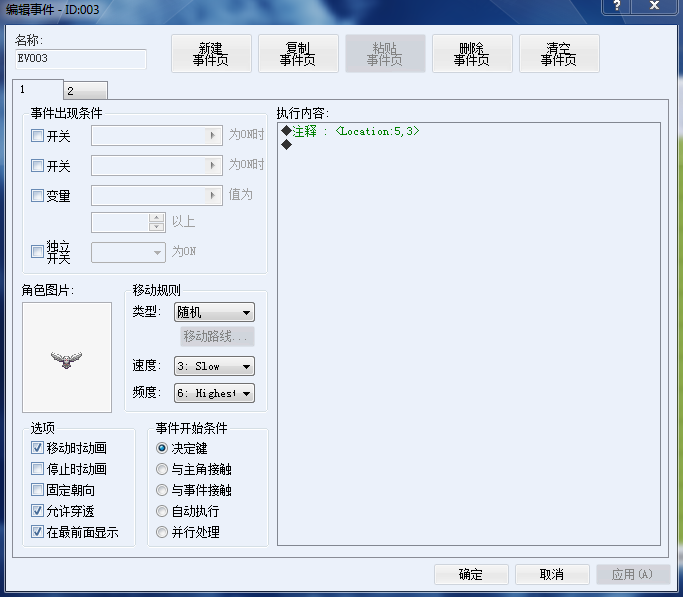Open the 速度 dropdown showing 3: Slow

pos(214,366)
